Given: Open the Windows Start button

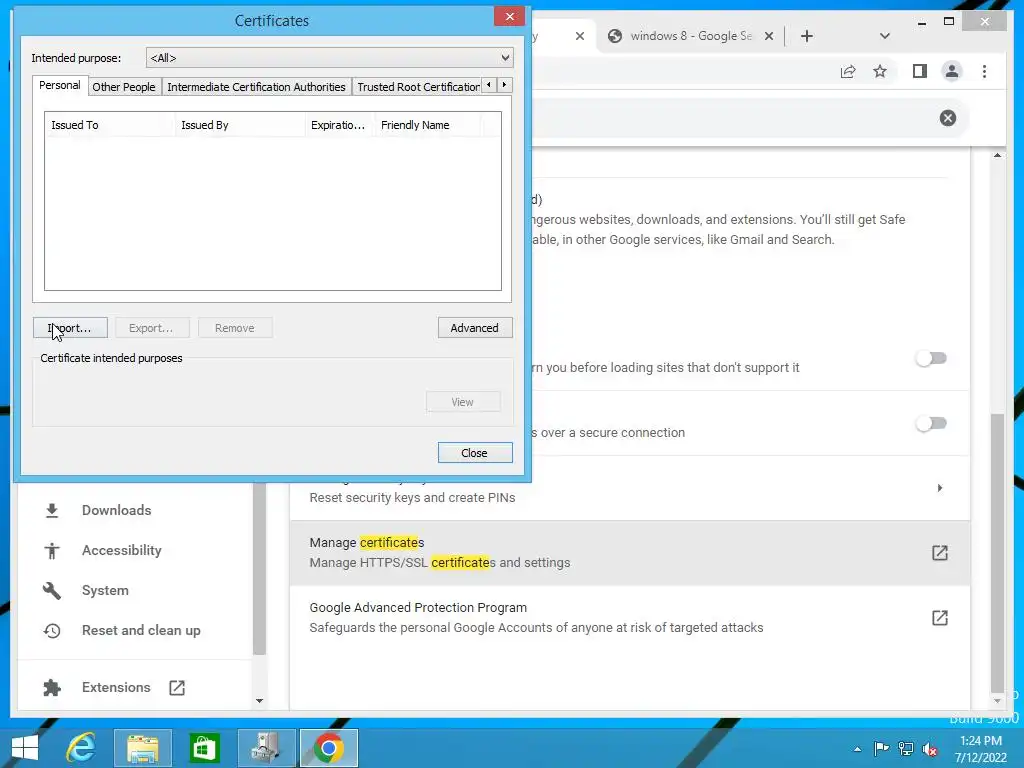Looking at the screenshot, I should pyautogui.click(x=25, y=748).
